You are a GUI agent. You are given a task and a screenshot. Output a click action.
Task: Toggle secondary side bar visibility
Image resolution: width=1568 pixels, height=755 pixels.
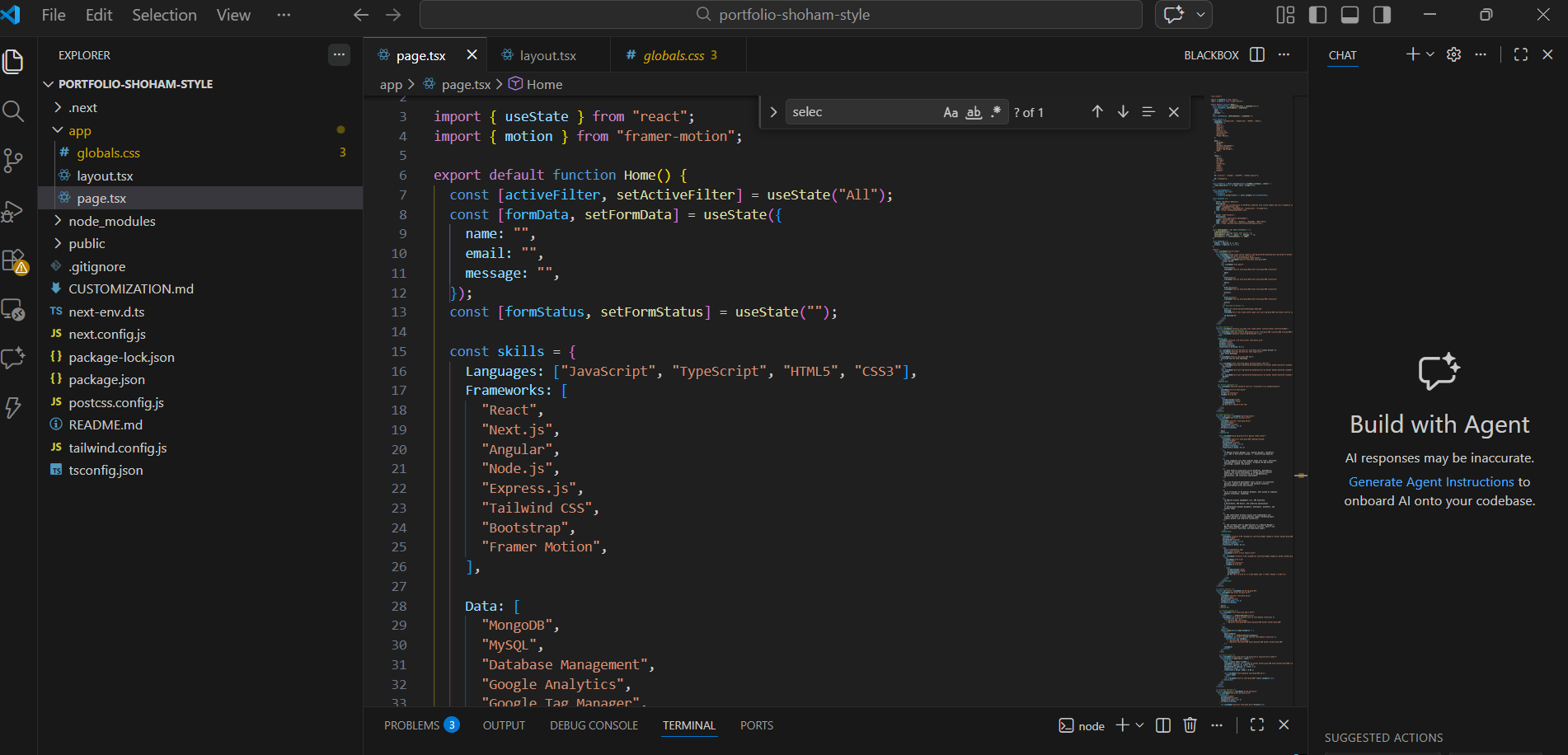(1383, 15)
